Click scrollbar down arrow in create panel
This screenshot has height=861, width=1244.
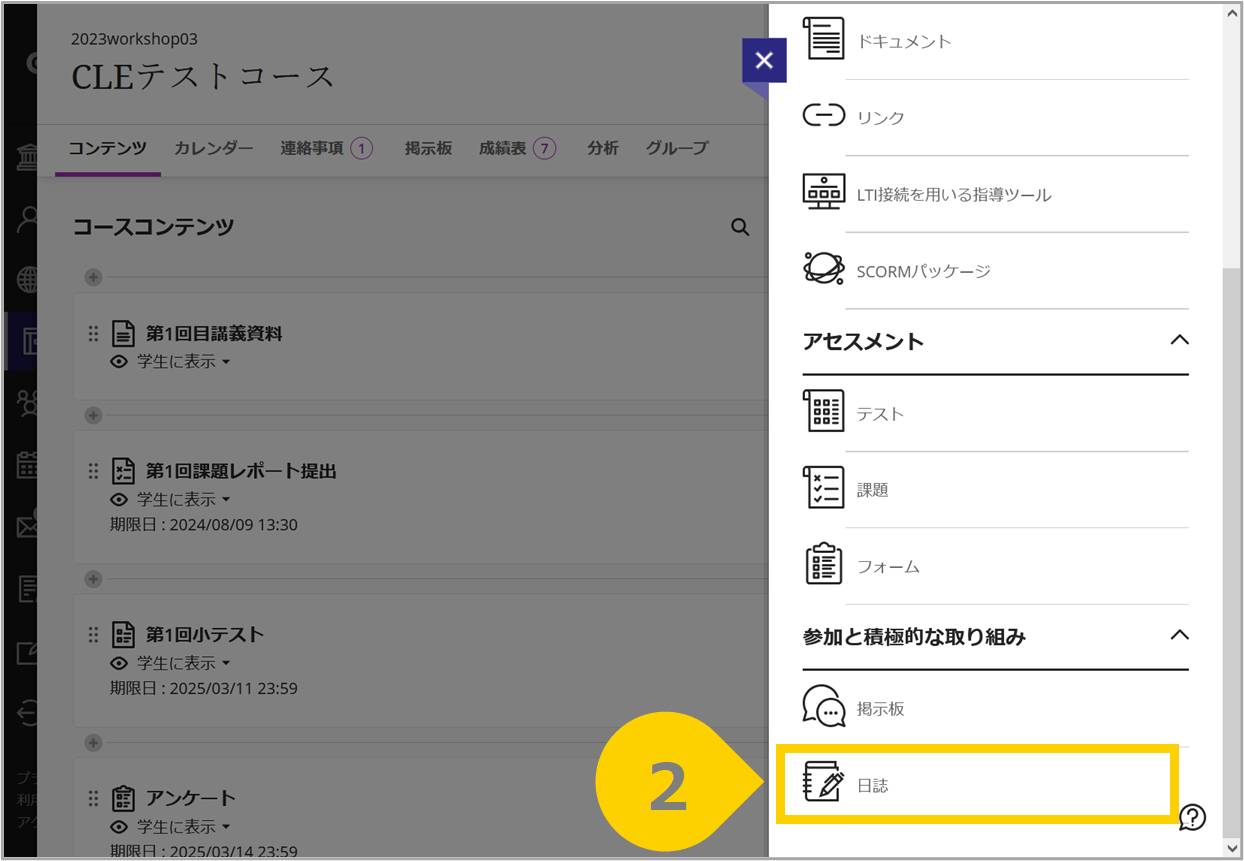[1232, 848]
